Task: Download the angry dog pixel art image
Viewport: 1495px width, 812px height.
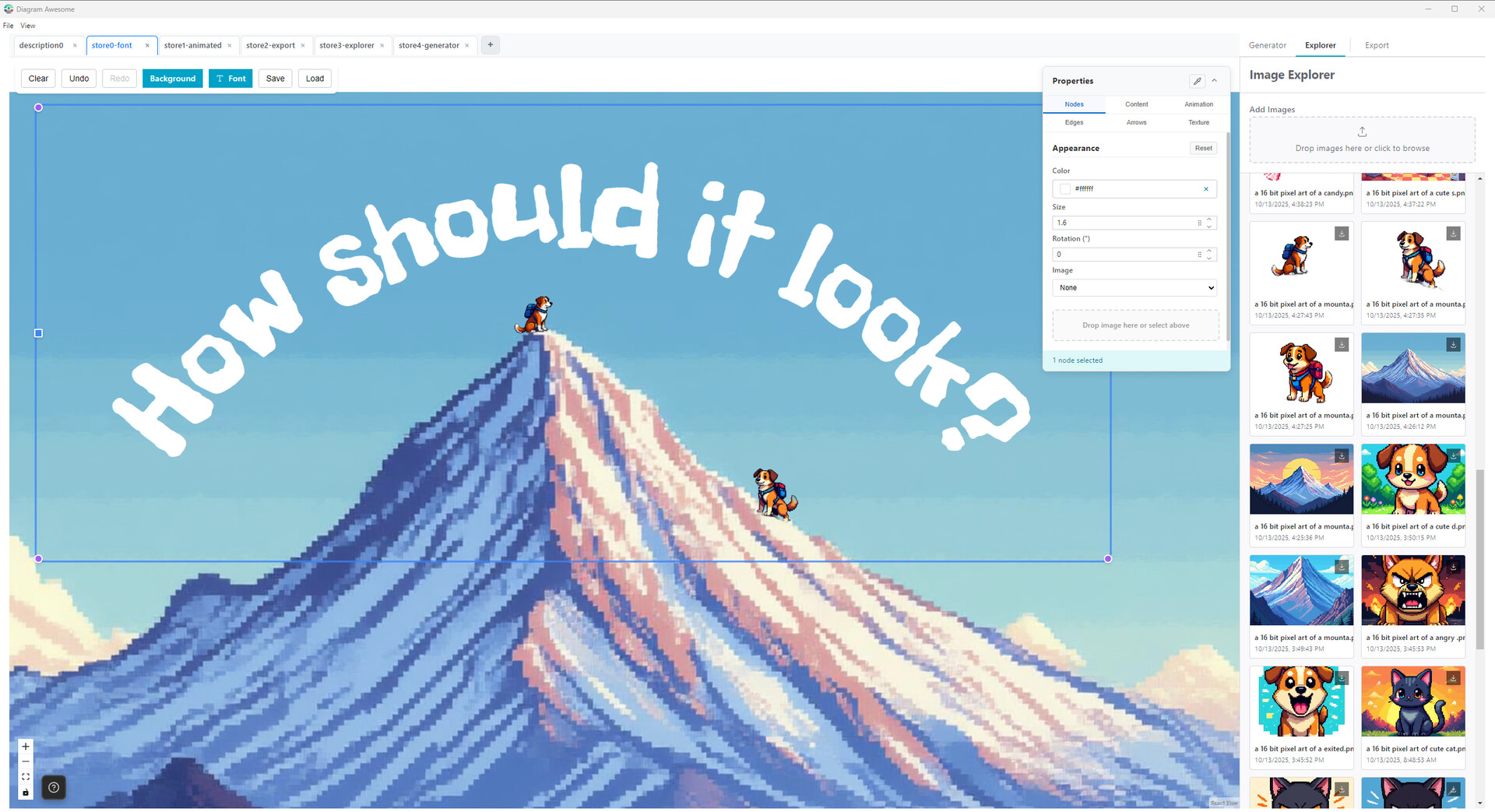Action: point(1453,567)
